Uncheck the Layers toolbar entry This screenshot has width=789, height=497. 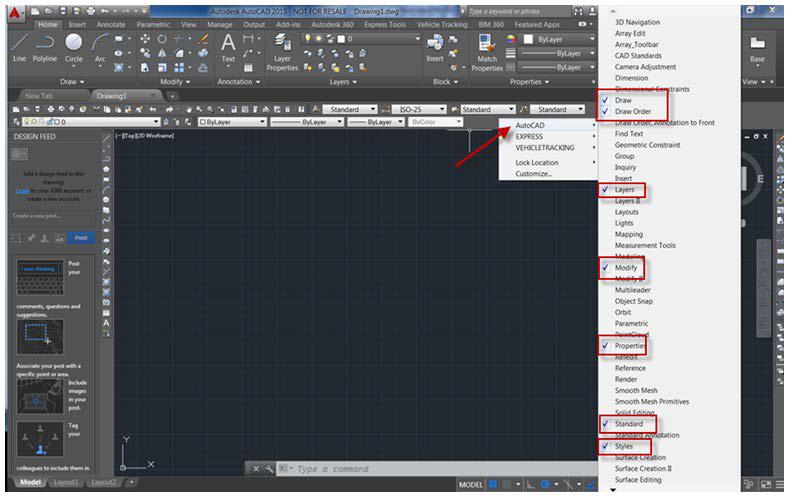tap(622, 190)
